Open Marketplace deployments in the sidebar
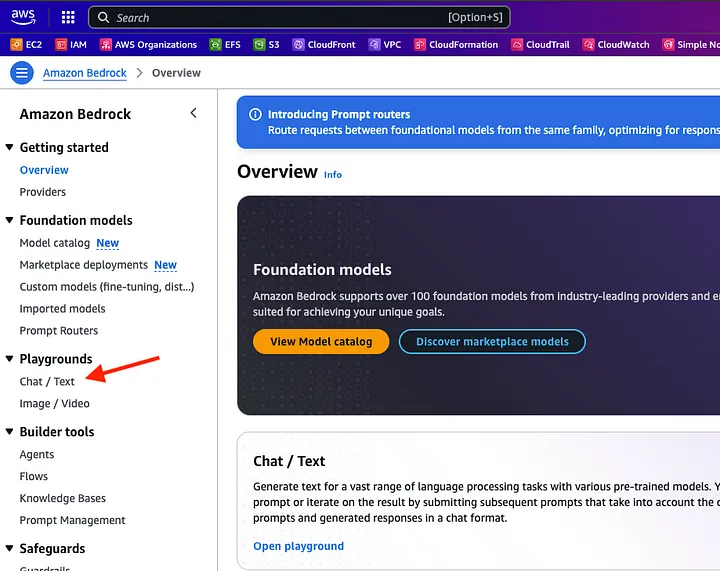Viewport: 720px width, 571px height. pos(84,265)
